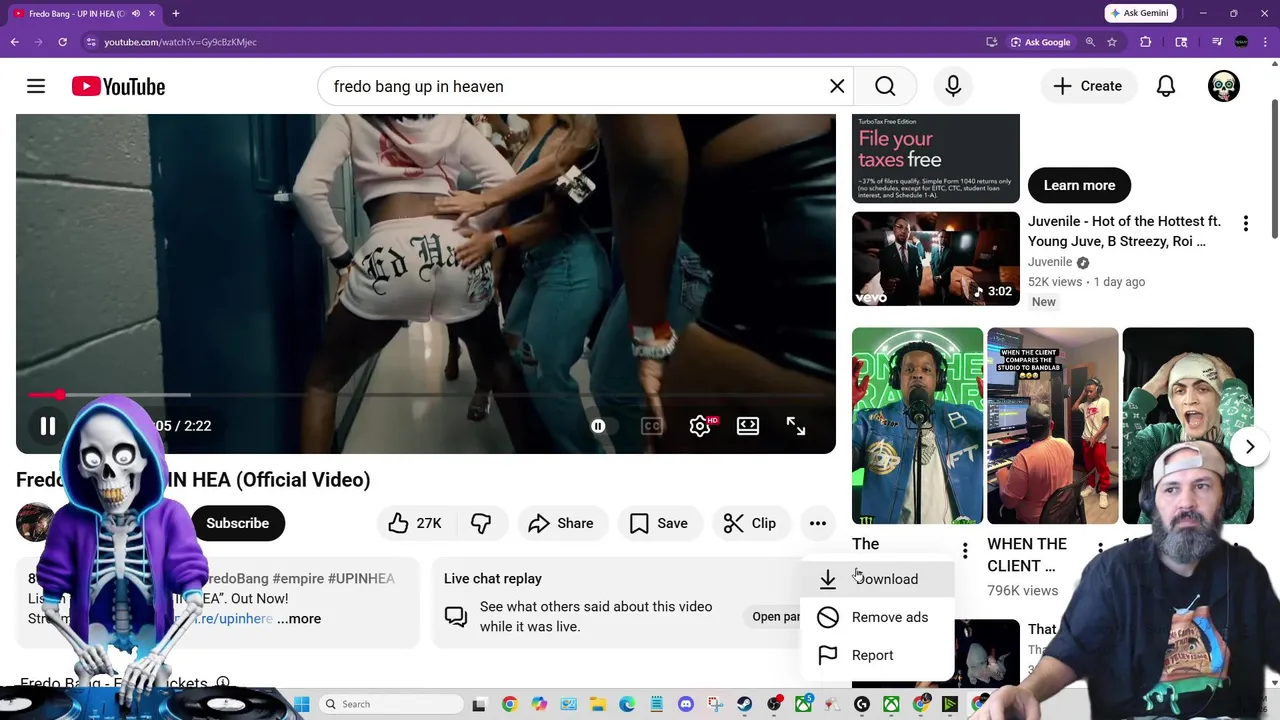Open browser extensions puzzle icon

click(x=1146, y=42)
